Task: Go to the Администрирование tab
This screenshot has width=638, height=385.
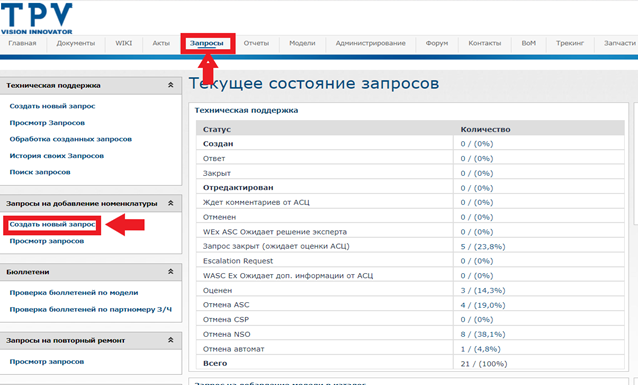Action: tap(371, 43)
